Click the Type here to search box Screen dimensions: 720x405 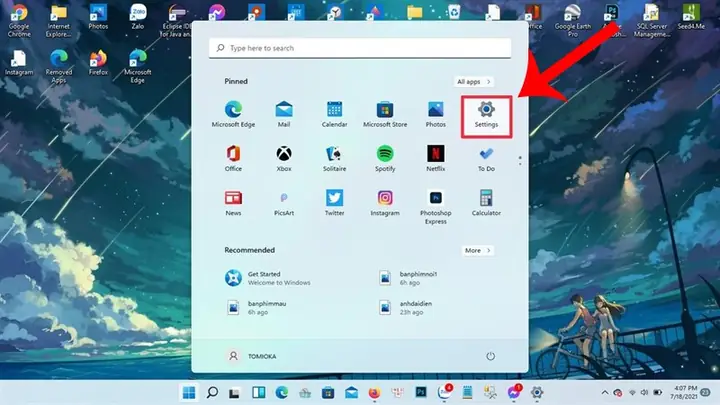(x=360, y=48)
